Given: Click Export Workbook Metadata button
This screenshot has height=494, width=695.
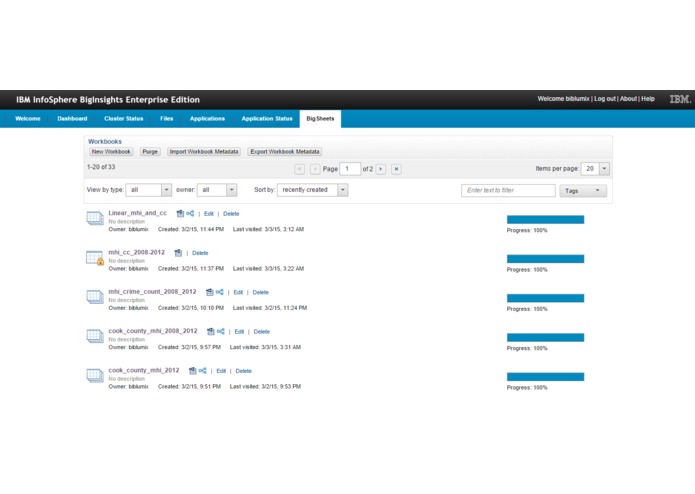Looking at the screenshot, I should [x=285, y=152].
